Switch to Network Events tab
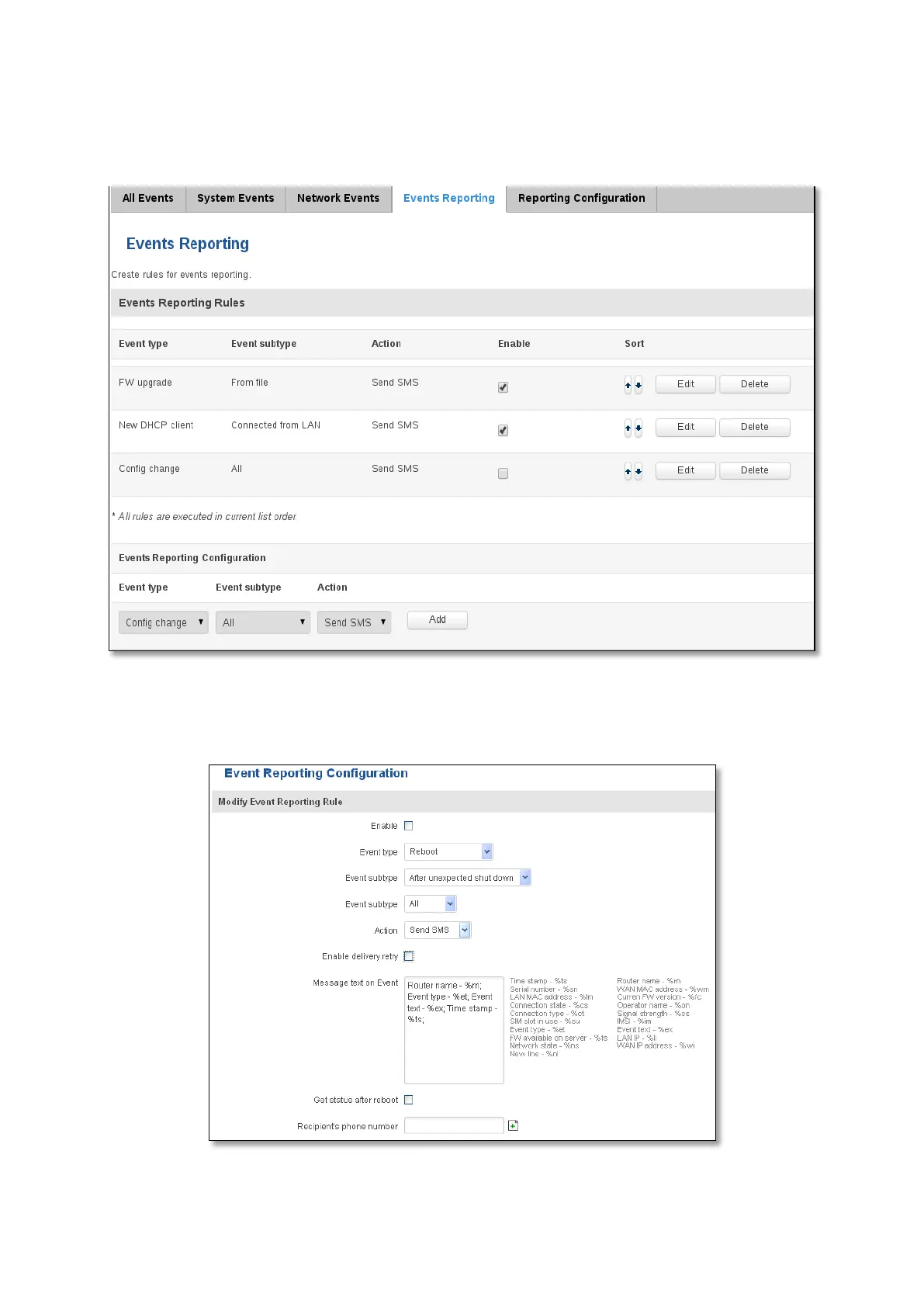The width and height of the screenshot is (924, 1307). click(x=338, y=199)
